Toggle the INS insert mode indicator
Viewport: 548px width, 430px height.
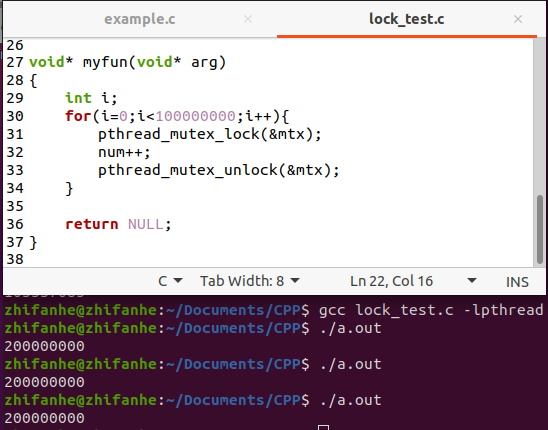(517, 282)
